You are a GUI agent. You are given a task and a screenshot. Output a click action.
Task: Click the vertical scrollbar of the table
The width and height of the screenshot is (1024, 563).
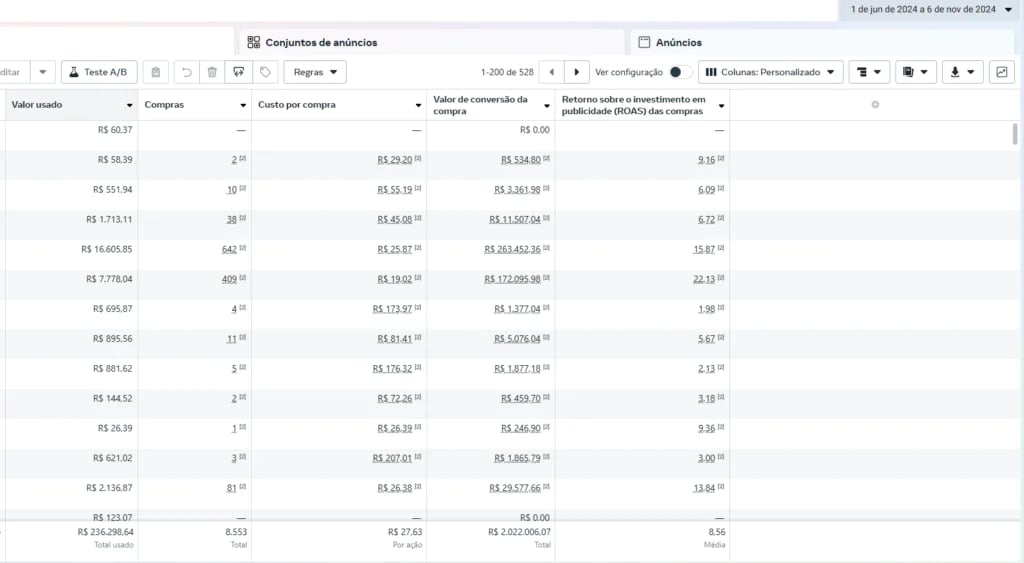[1015, 133]
